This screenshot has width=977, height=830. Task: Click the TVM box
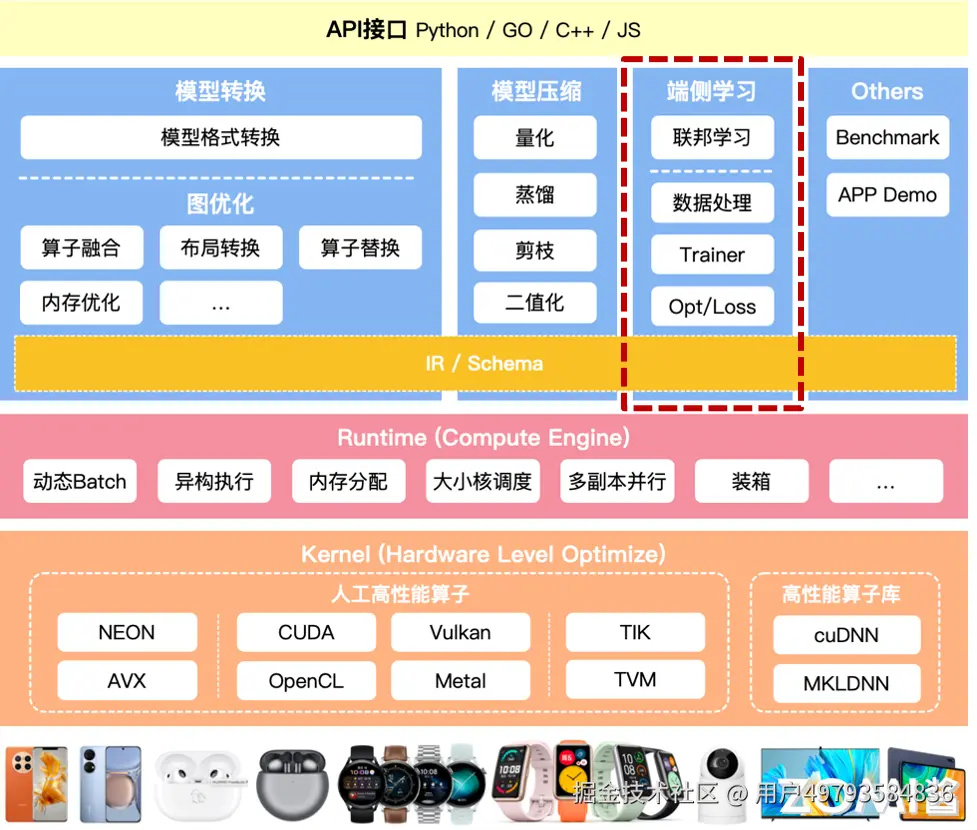[x=635, y=679]
